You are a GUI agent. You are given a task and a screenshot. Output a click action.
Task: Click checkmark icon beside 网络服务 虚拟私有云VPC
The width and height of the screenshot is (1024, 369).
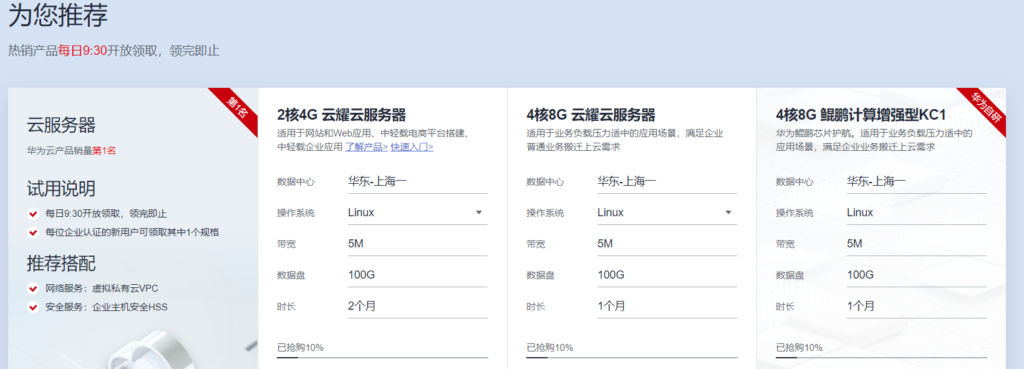pos(33,288)
